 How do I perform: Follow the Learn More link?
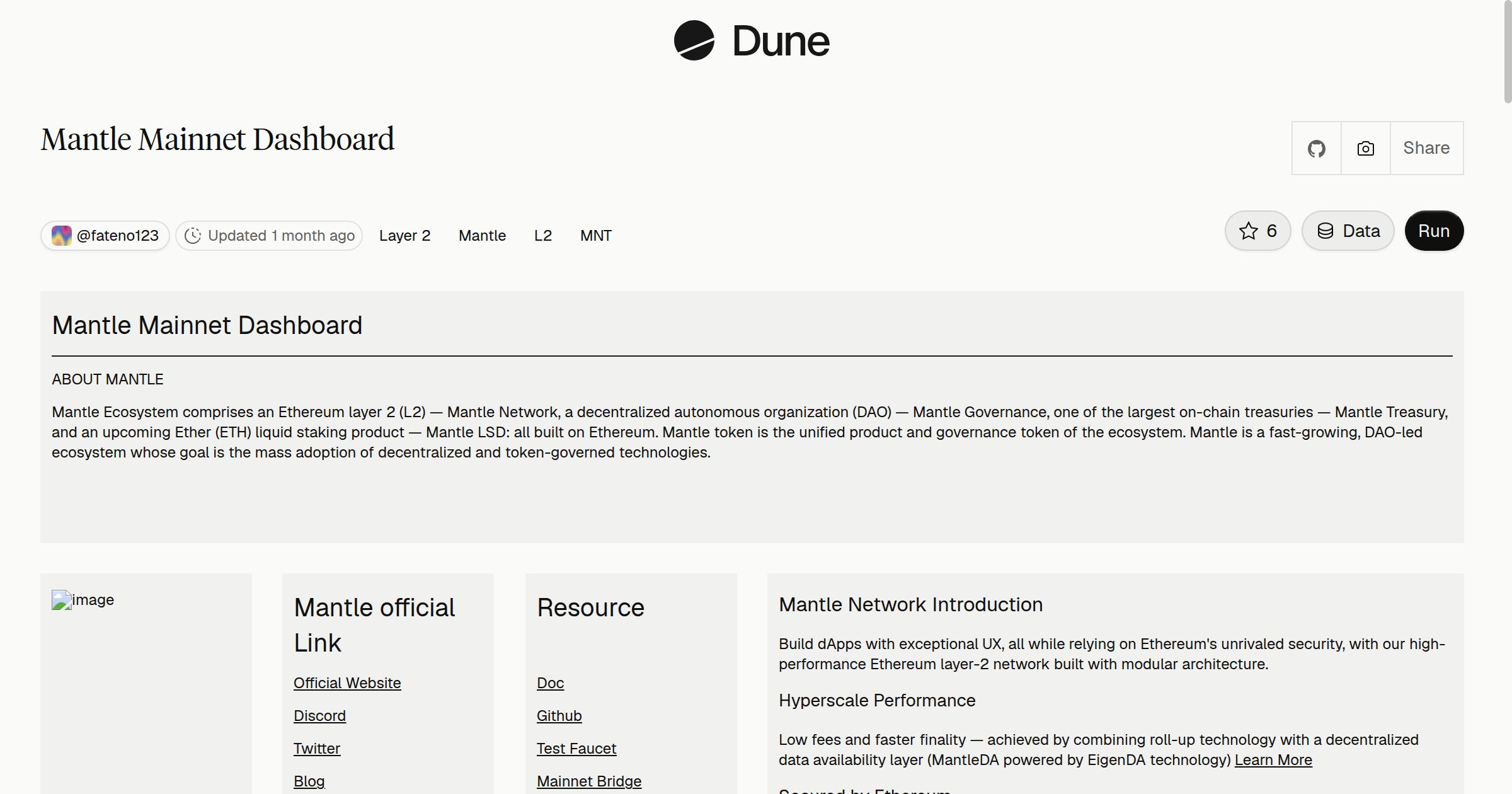pos(1273,760)
